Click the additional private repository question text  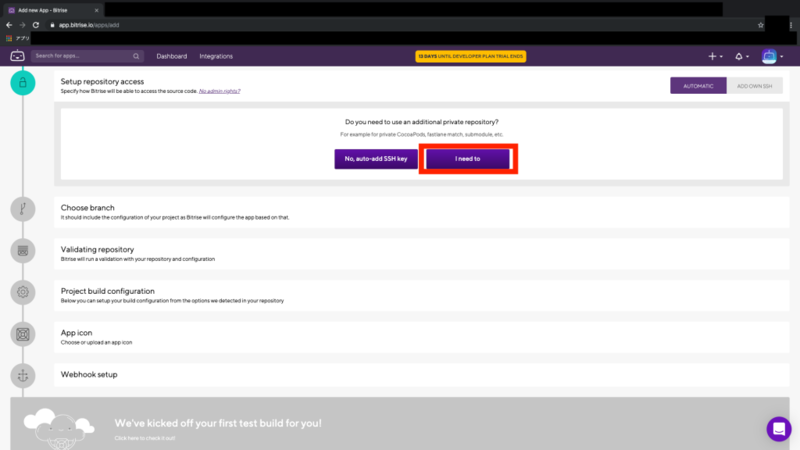coord(421,122)
